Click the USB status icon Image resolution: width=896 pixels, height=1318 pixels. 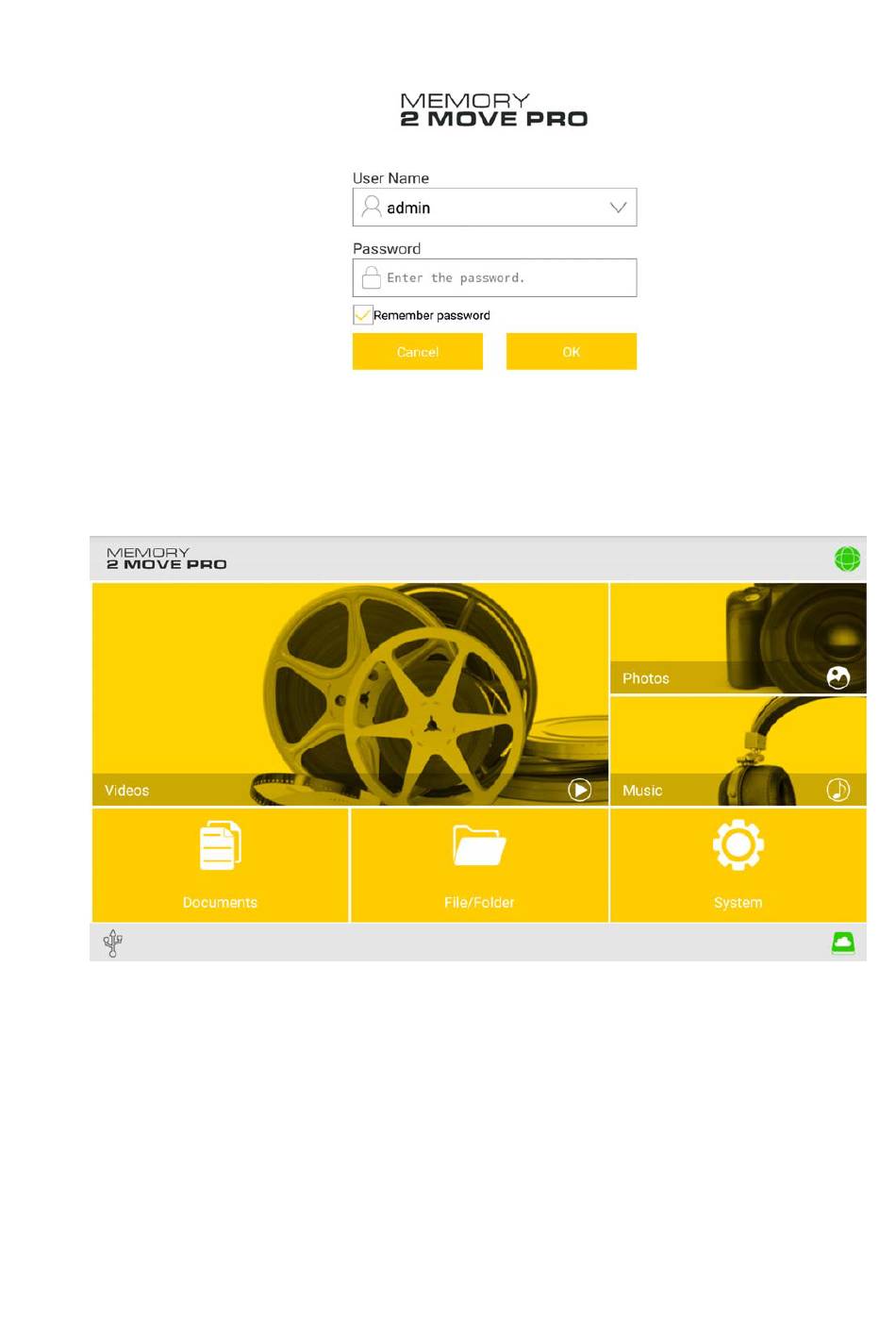tap(113, 943)
